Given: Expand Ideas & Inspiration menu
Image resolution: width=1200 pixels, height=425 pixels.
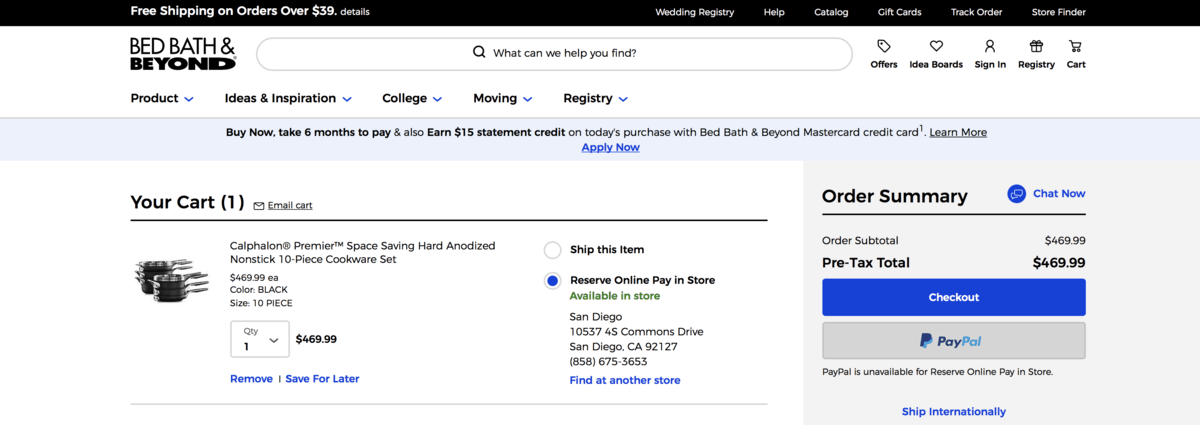Looking at the screenshot, I should pos(288,98).
